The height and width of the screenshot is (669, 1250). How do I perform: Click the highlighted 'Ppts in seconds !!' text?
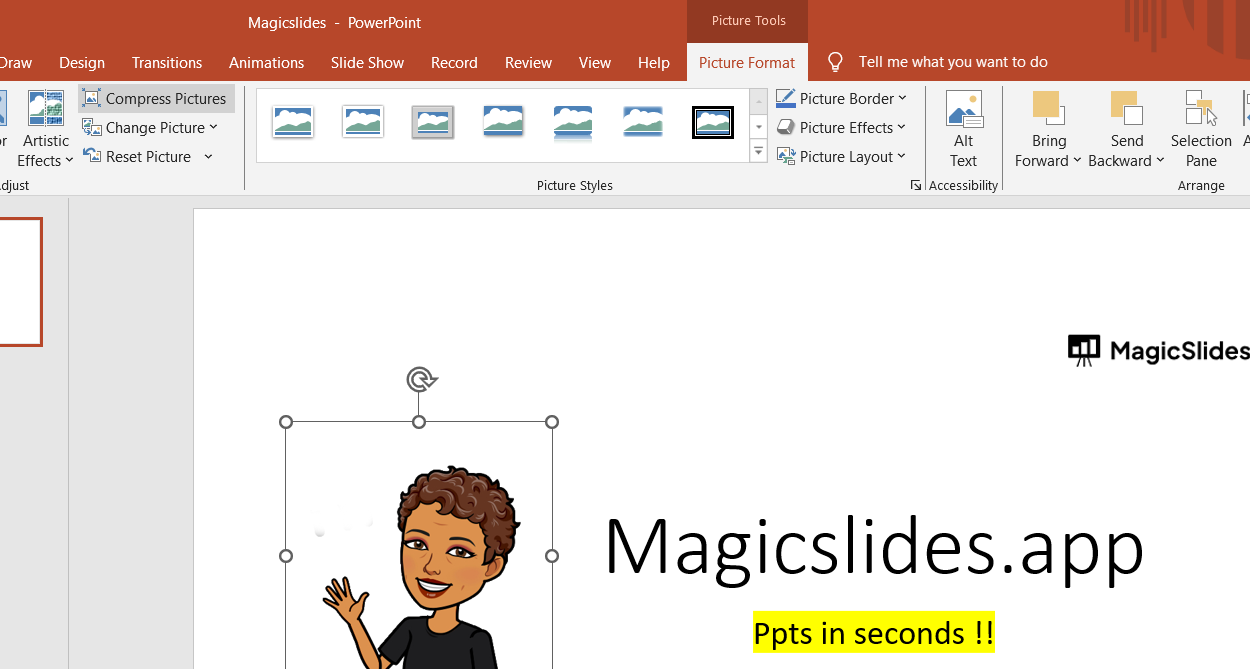click(874, 633)
